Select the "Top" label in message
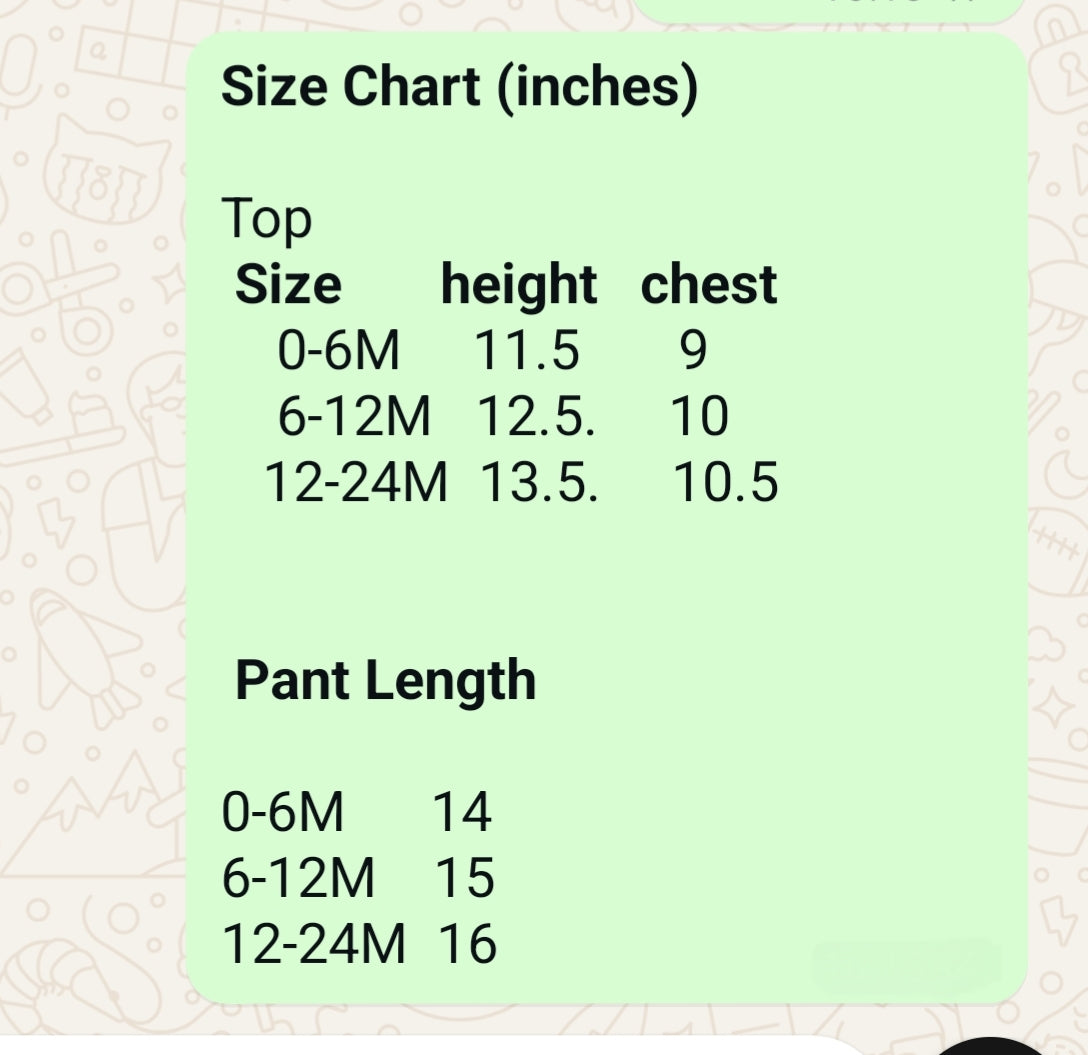 coord(266,219)
